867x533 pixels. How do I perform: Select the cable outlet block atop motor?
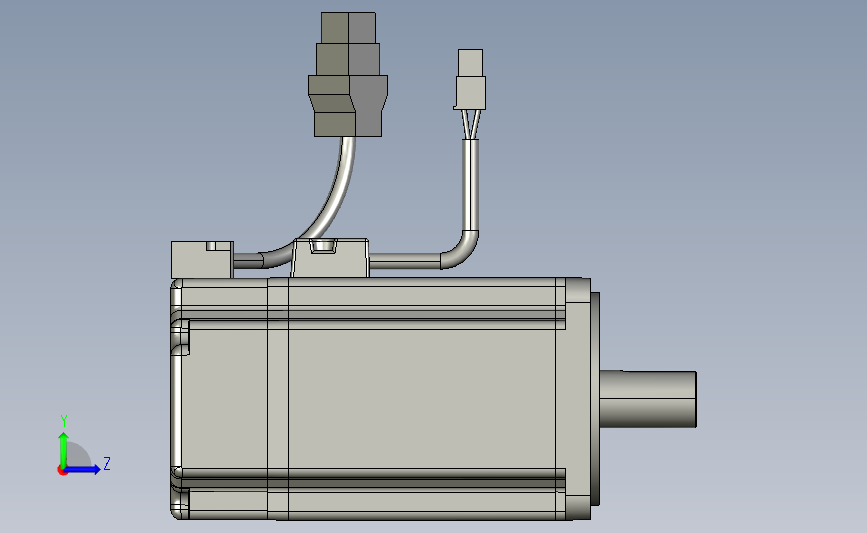click(x=330, y=258)
